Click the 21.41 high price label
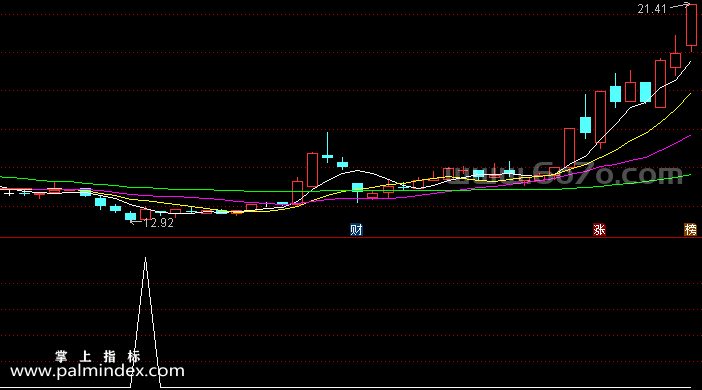This screenshot has height=390, width=702. (652, 9)
